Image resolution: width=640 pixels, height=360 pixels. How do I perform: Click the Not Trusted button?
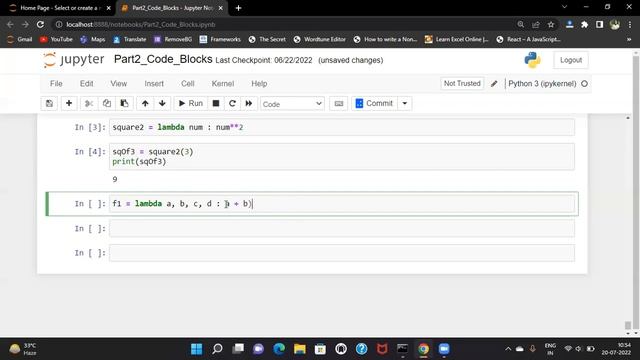462,83
